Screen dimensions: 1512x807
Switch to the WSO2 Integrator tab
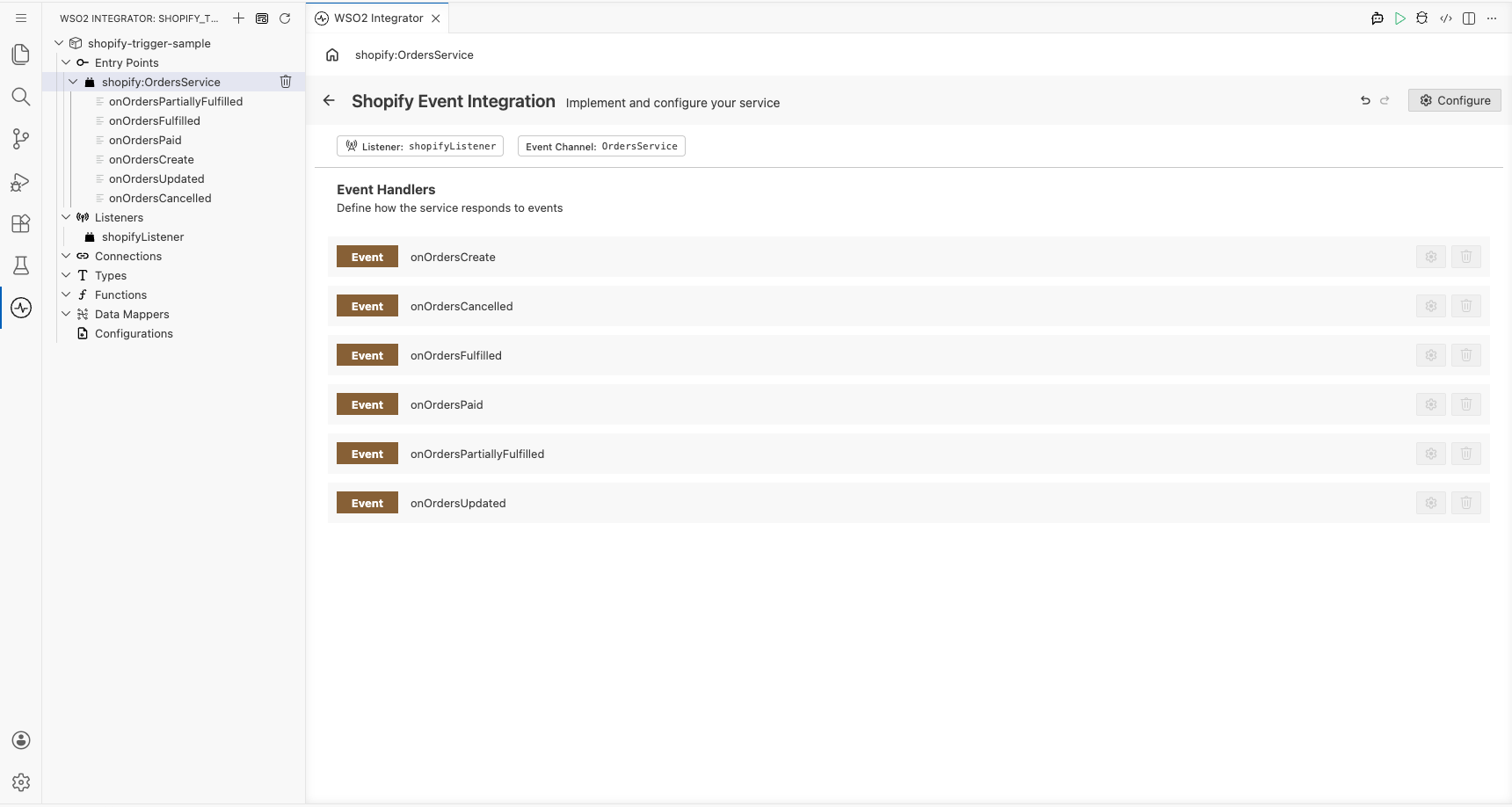[378, 18]
